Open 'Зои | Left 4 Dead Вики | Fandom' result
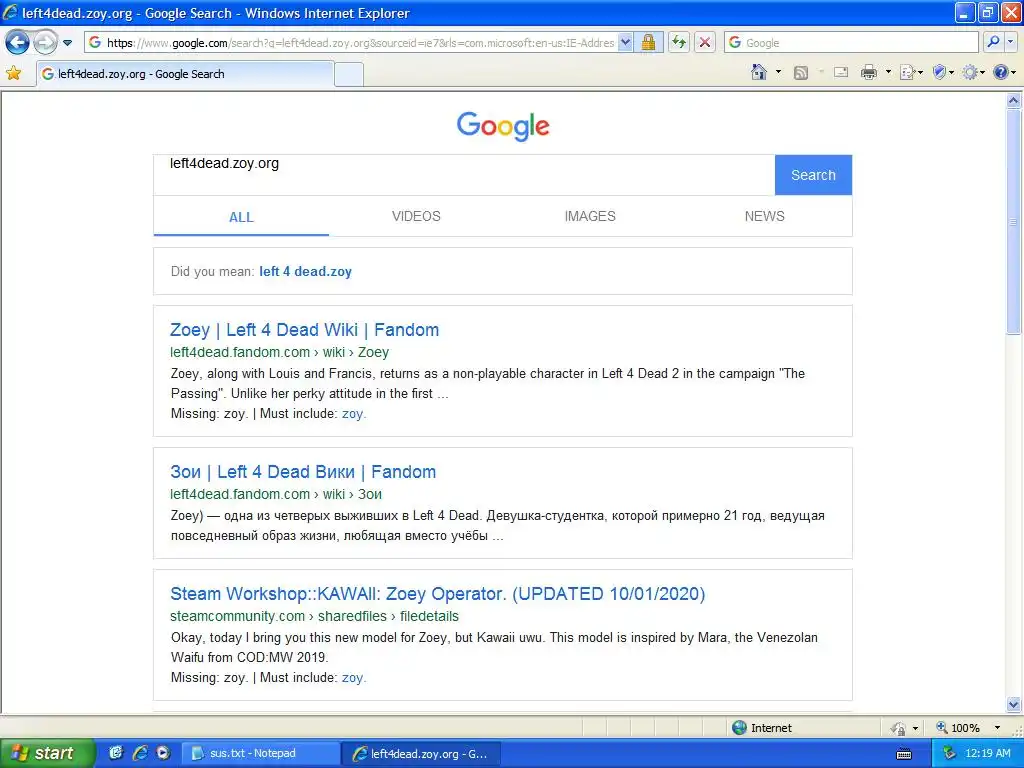 [x=303, y=472]
